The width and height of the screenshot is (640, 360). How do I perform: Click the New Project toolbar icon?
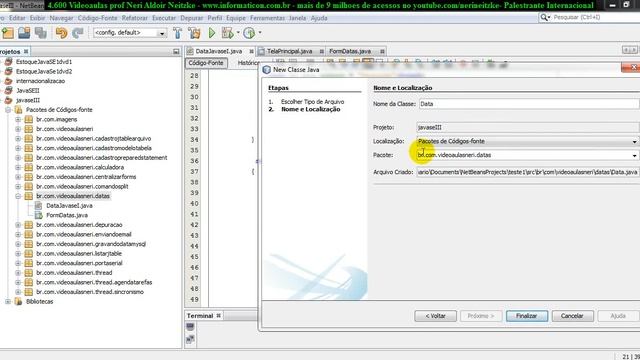8,33
